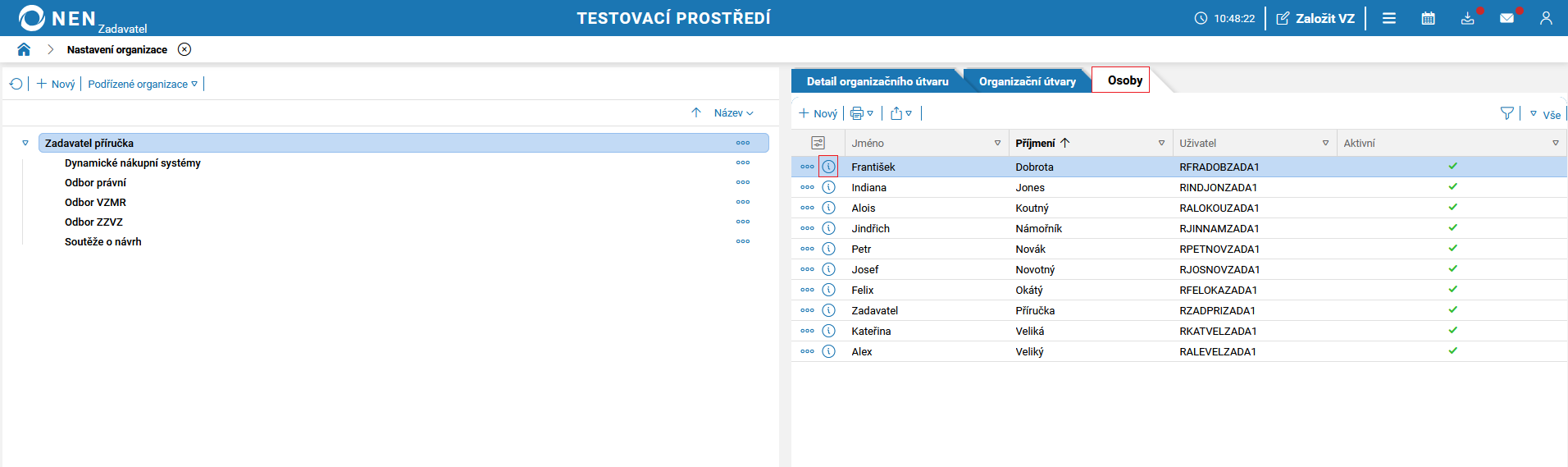Expand the Podřízené organizace dropdown
This screenshot has height=467, width=1568.
pos(143,84)
